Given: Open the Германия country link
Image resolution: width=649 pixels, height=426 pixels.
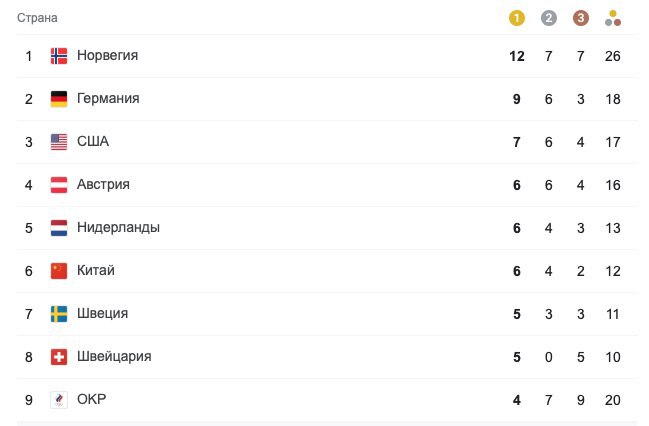Looking at the screenshot, I should click(108, 99).
